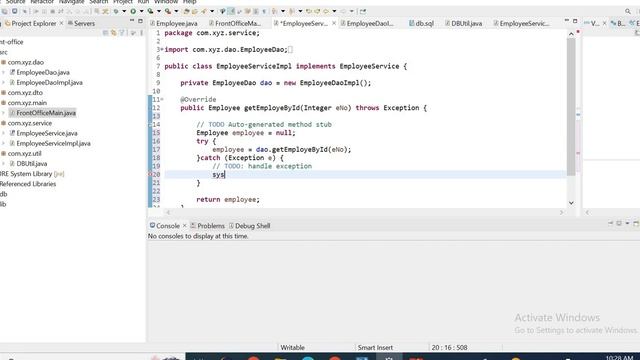Expand EmployeeDaoImpl.java tree node

(4, 82)
